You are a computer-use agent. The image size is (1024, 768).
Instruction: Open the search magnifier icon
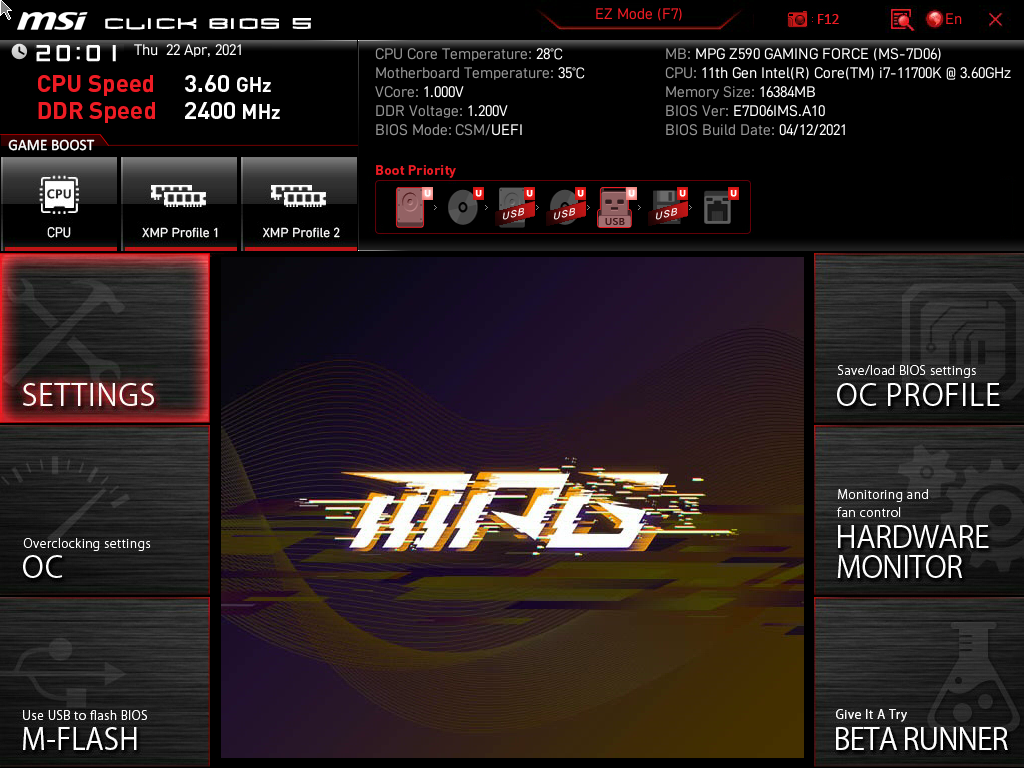tap(902, 20)
